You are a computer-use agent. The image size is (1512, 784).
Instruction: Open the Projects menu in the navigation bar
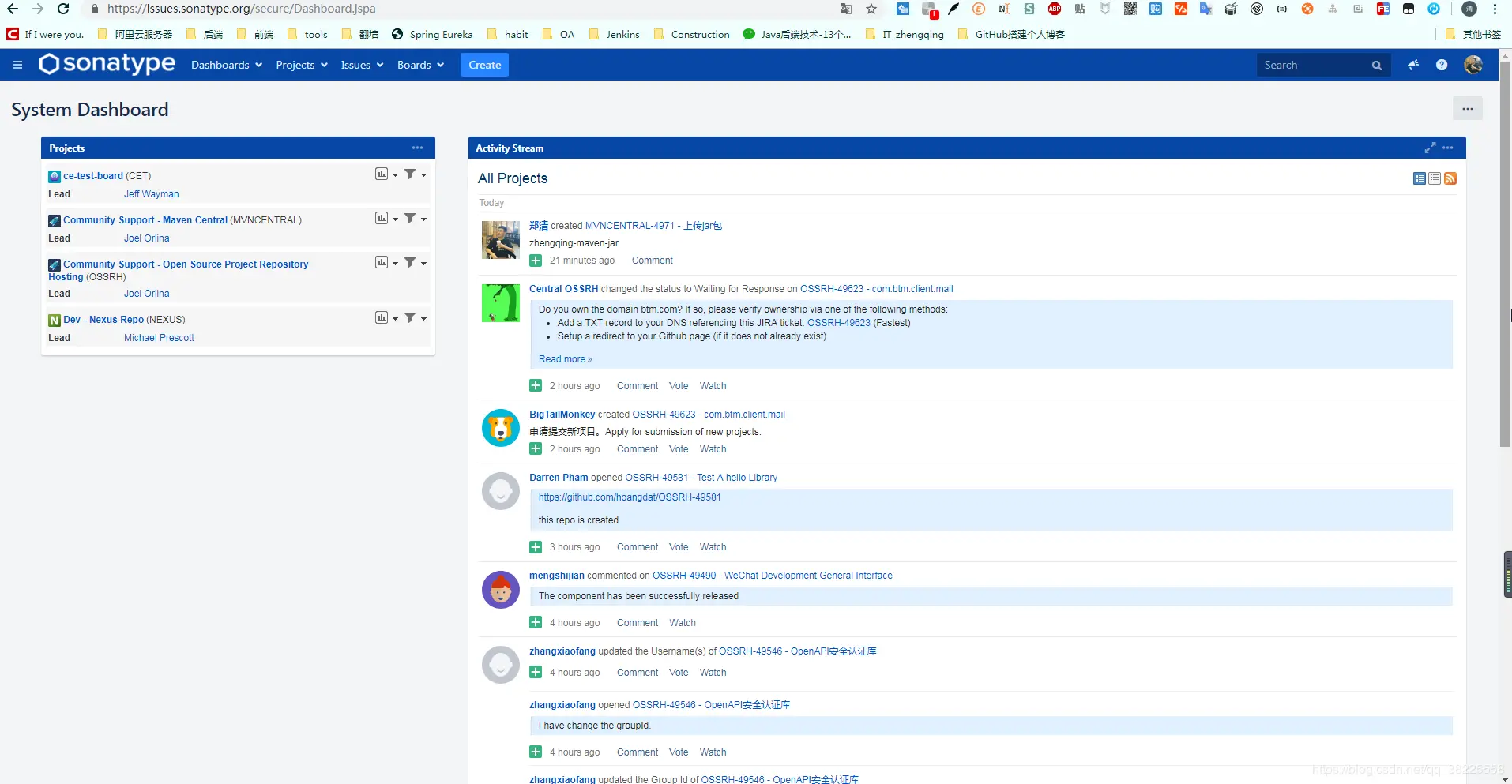pos(302,65)
